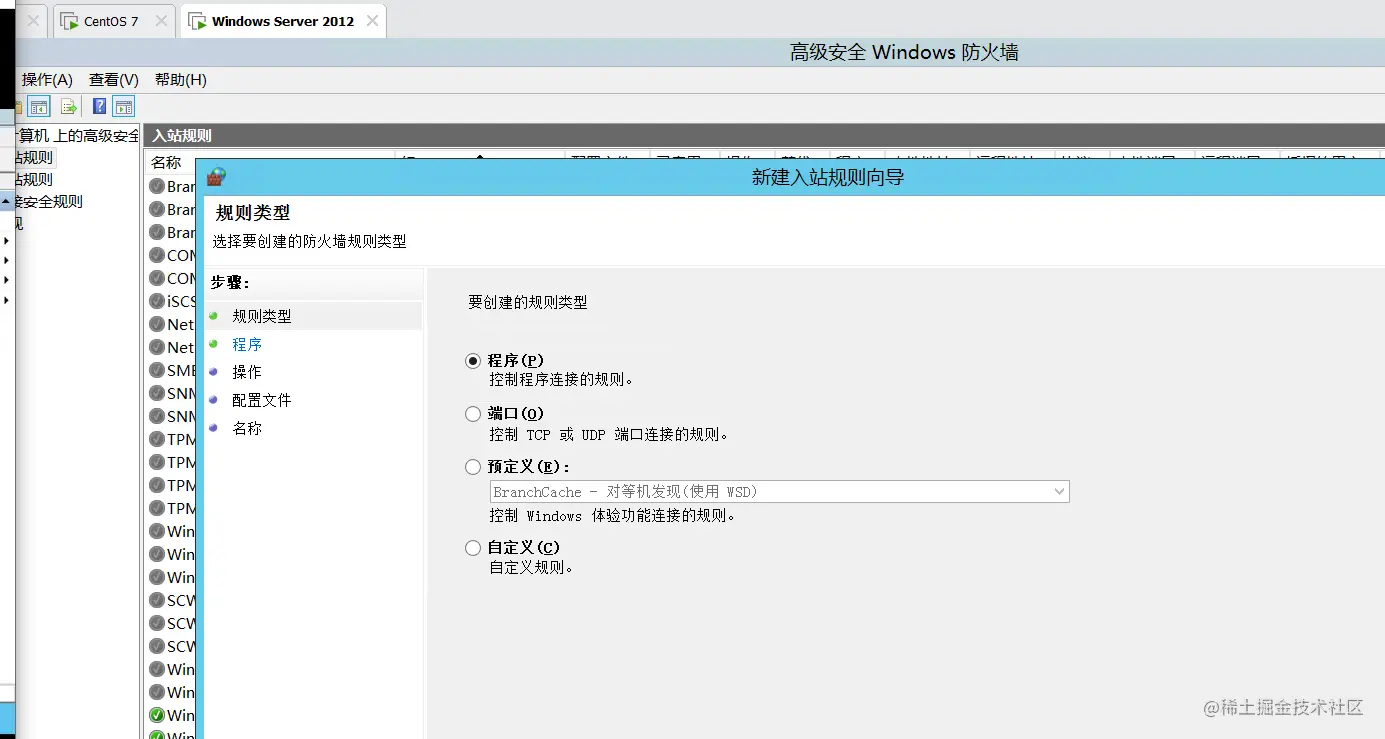Select the SME rule row in the list
Image resolution: width=1385 pixels, height=739 pixels.
coord(171,370)
